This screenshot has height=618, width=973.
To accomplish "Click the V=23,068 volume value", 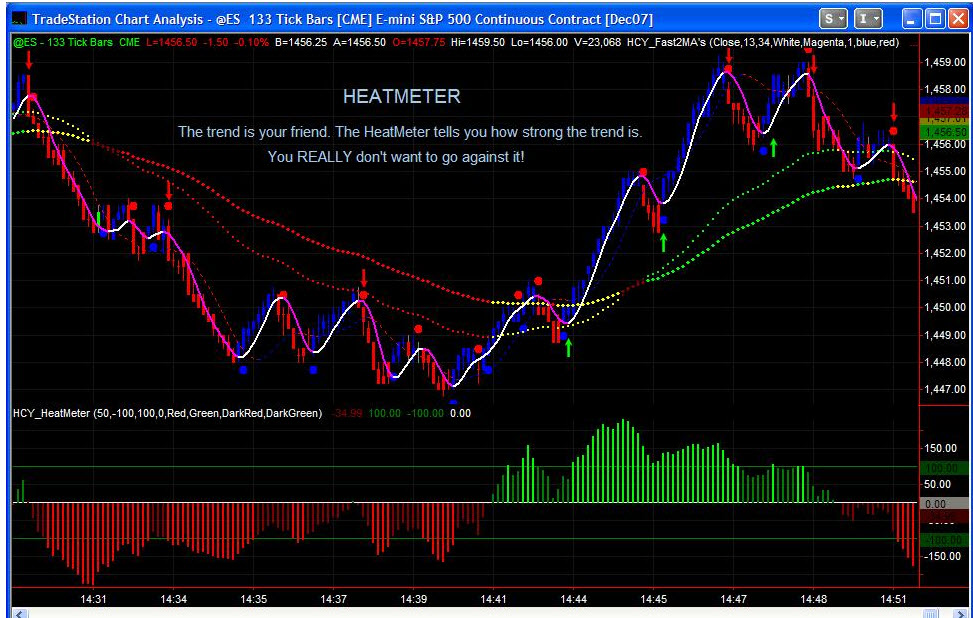I will pos(596,43).
